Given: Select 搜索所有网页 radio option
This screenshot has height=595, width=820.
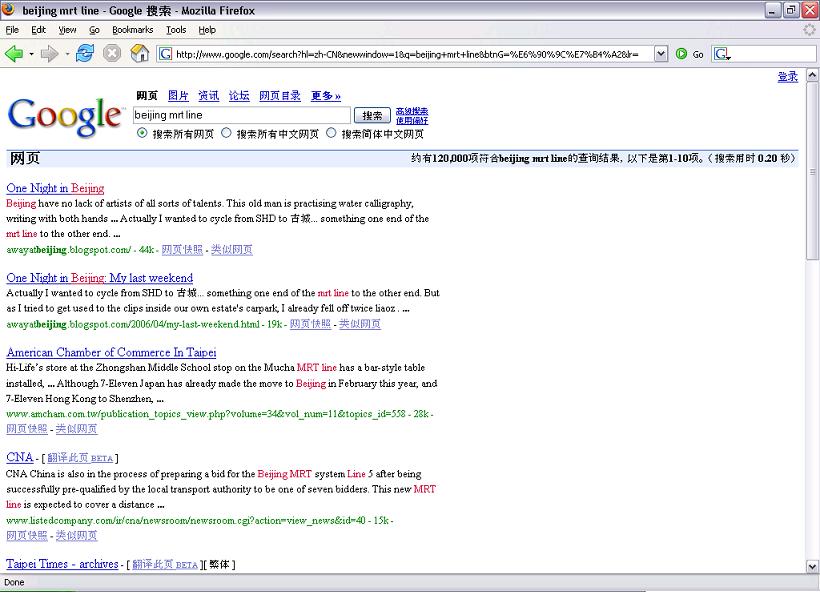Looking at the screenshot, I should (142, 133).
